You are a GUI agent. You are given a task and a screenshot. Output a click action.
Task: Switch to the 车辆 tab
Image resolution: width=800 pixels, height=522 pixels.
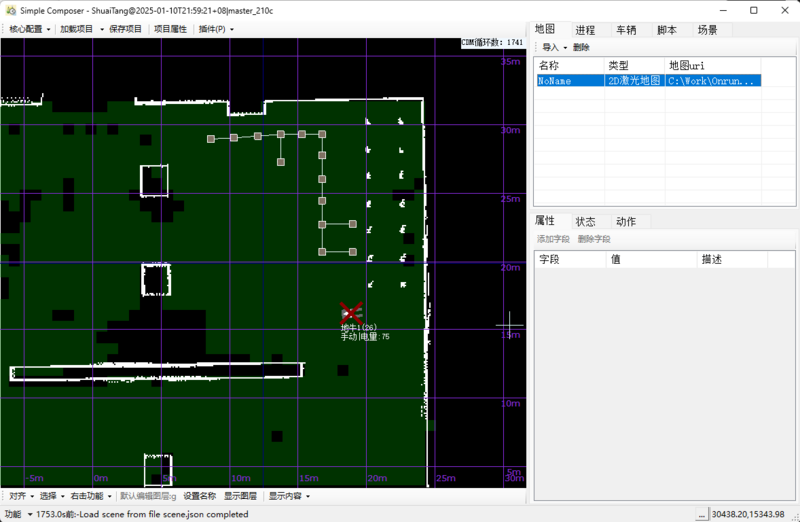tap(626, 30)
